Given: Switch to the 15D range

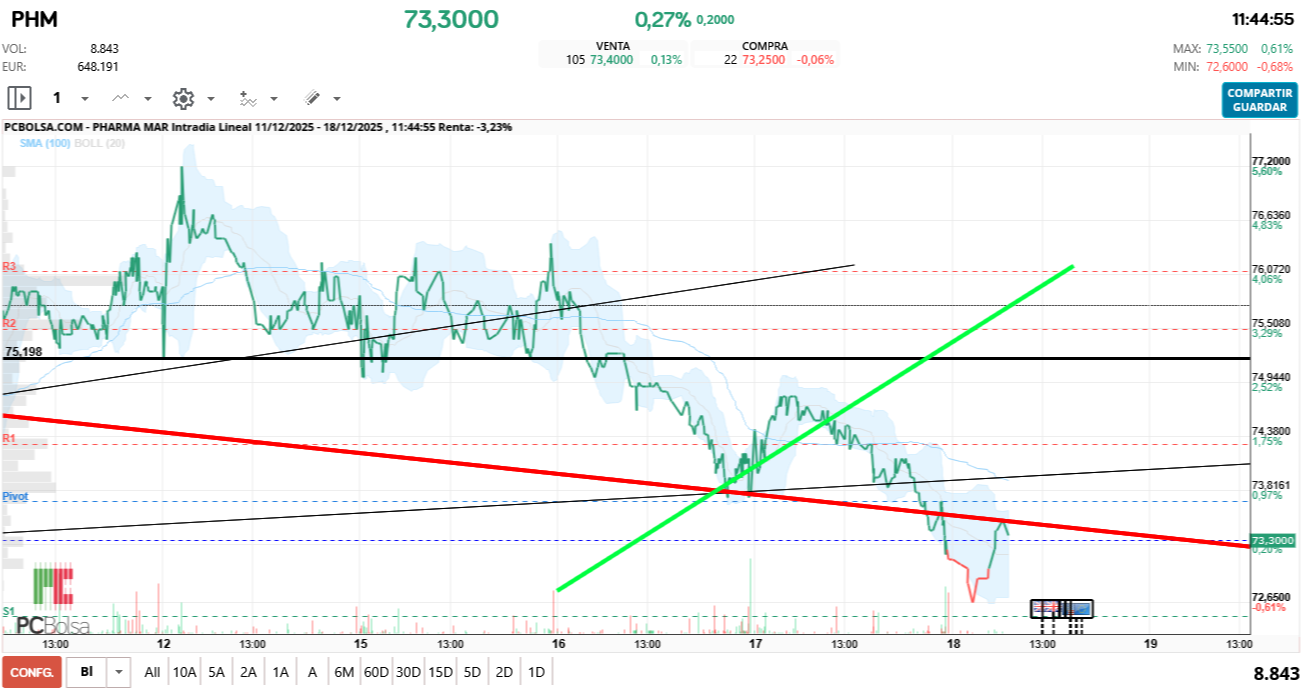Looking at the screenshot, I should point(440,672).
